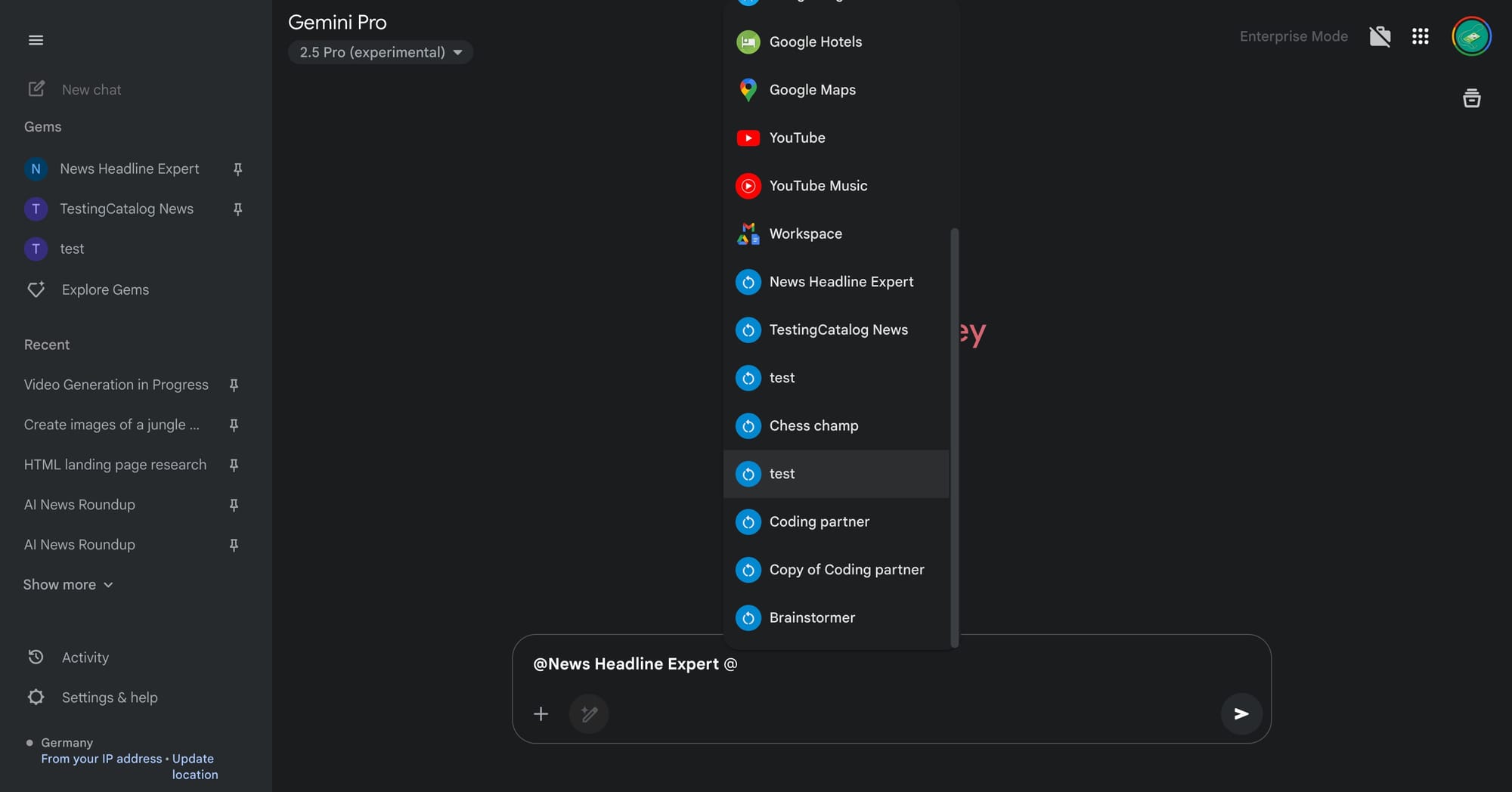Viewport: 1512px width, 792px height.
Task: Click the Google Hotels icon in the list
Action: point(748,42)
